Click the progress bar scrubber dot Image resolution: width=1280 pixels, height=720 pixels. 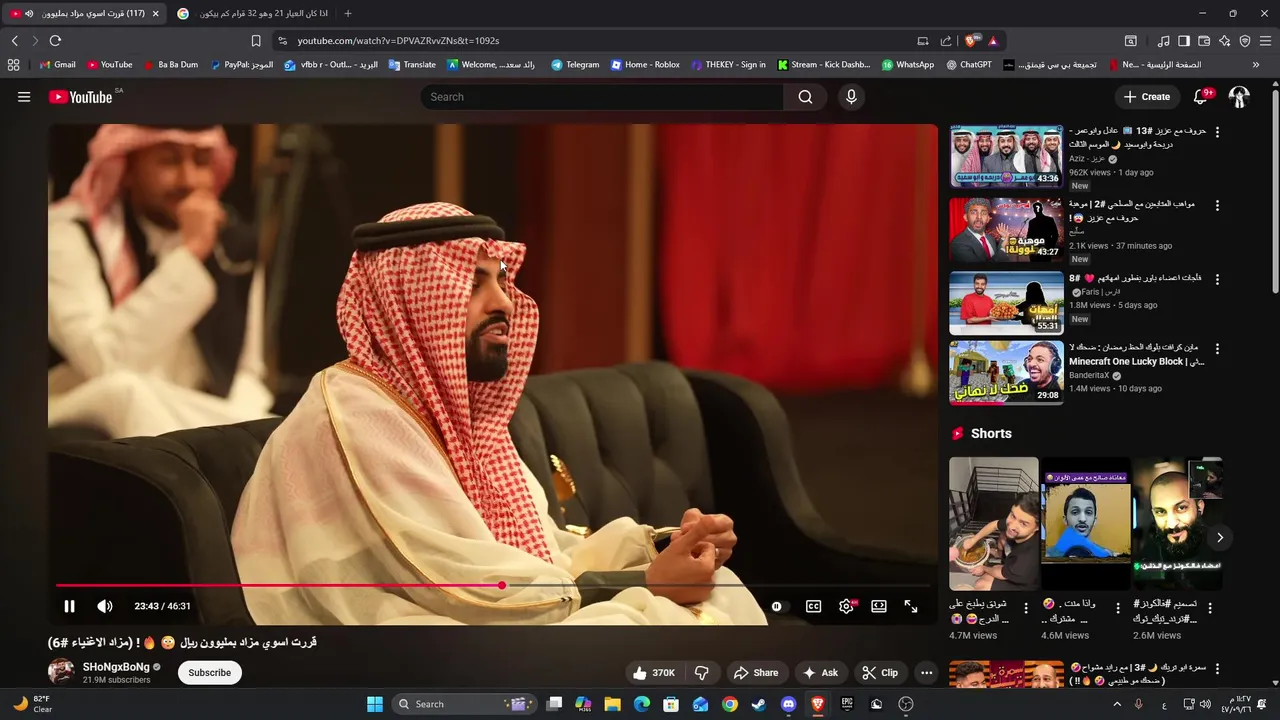[502, 586]
